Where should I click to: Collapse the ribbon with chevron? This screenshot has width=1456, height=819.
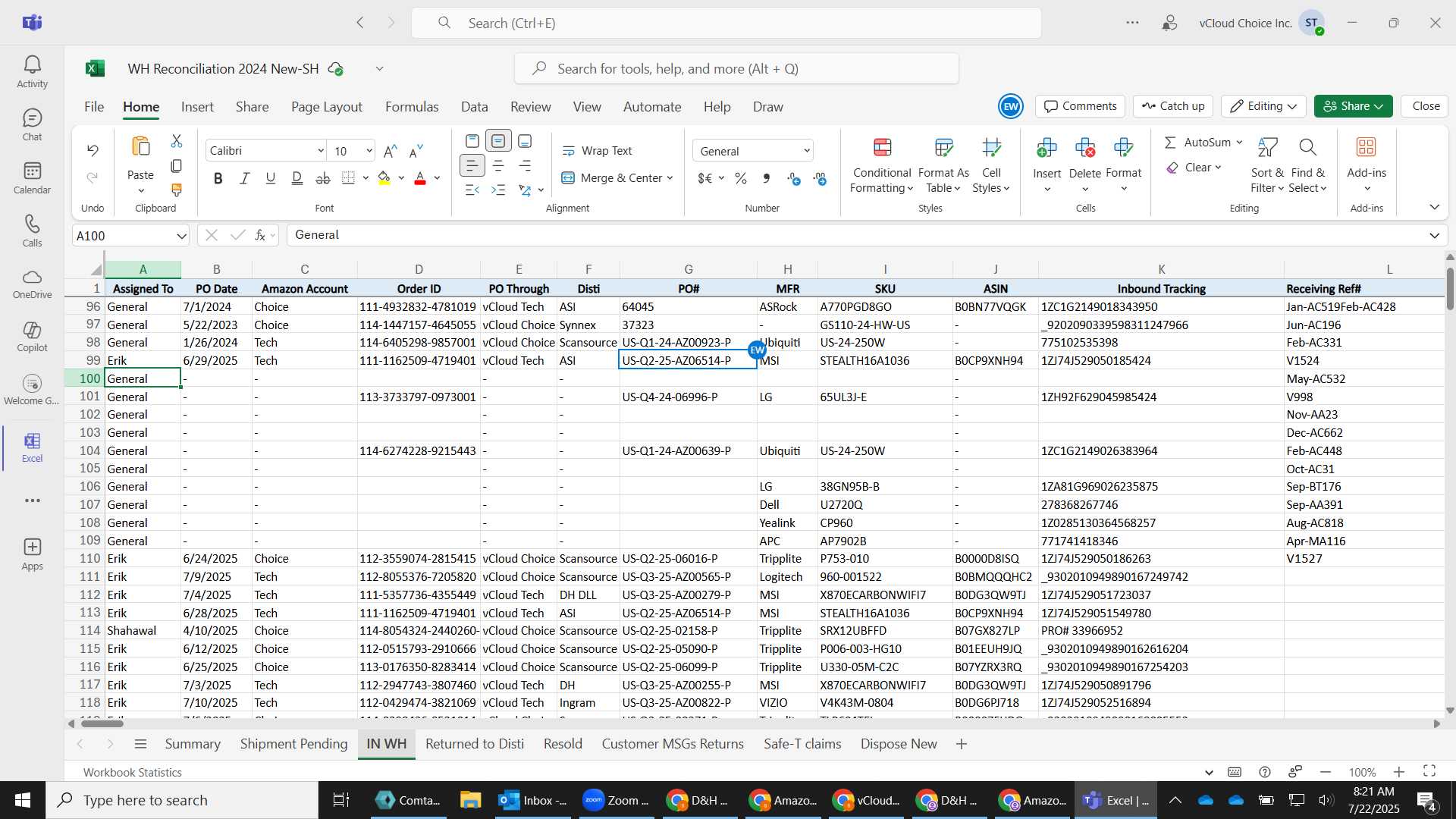[1434, 207]
